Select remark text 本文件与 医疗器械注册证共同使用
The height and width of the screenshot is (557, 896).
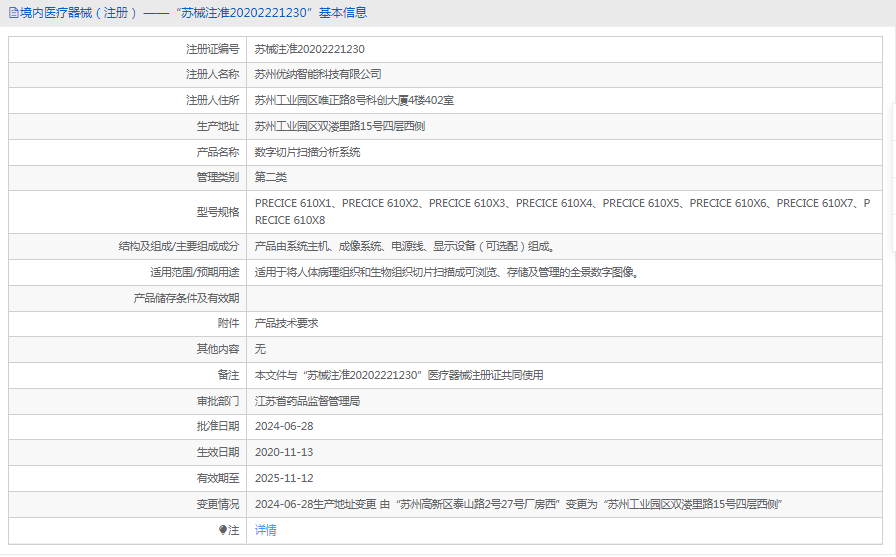coord(399,375)
